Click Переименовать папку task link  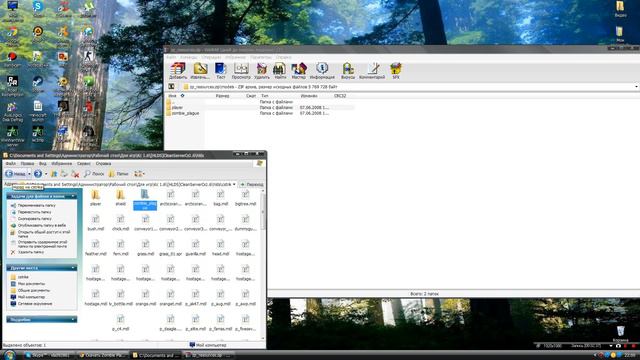[36, 206]
